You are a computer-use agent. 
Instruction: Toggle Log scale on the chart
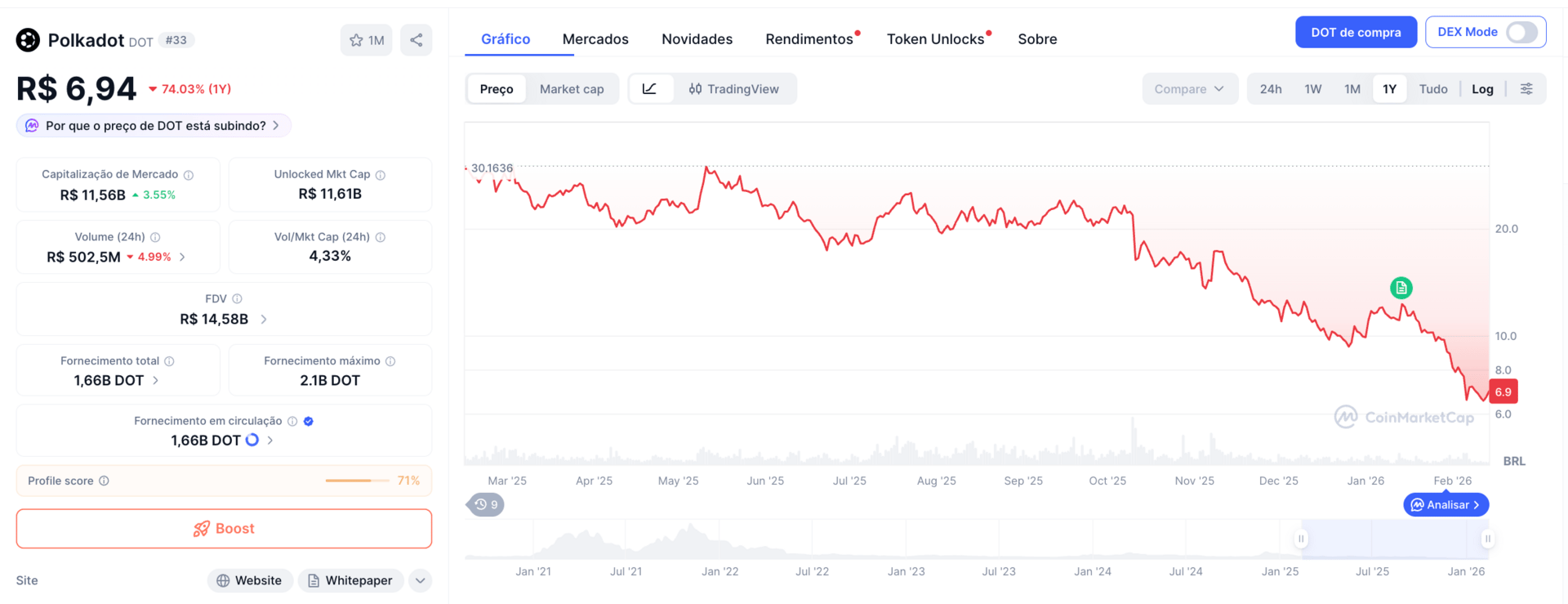coord(1482,89)
